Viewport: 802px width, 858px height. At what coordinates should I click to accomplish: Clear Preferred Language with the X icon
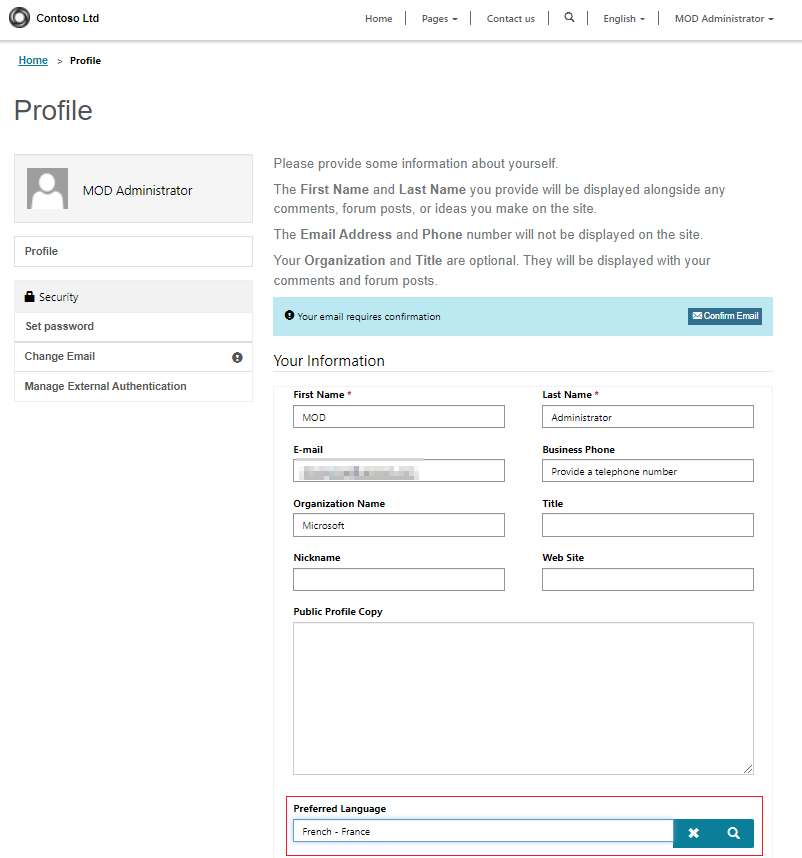[693, 833]
